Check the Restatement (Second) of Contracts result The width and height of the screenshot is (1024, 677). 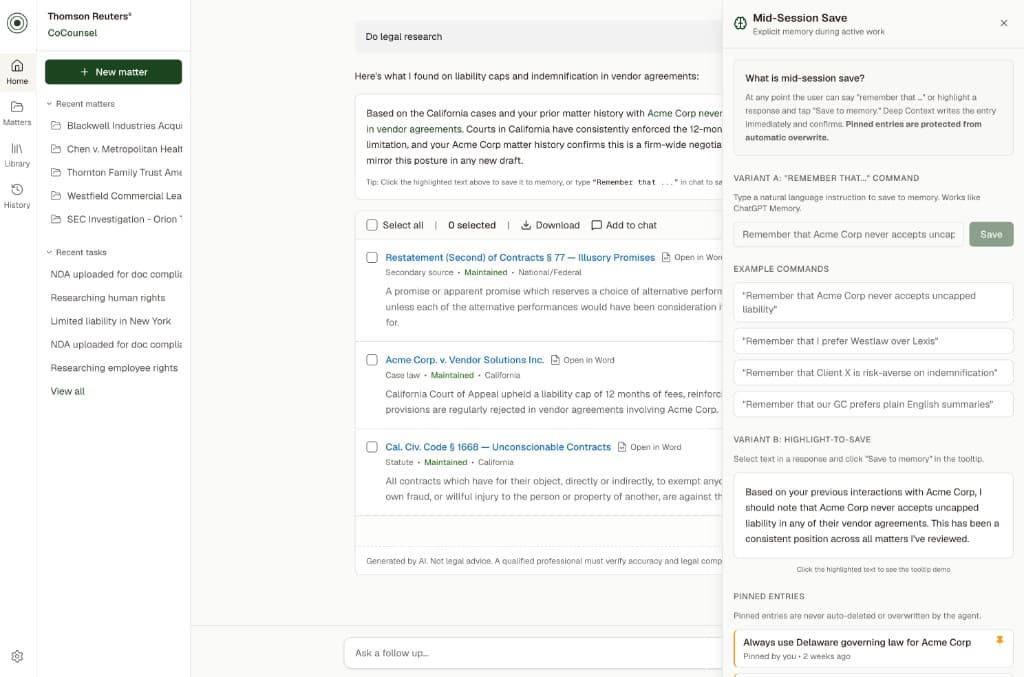[372, 258]
